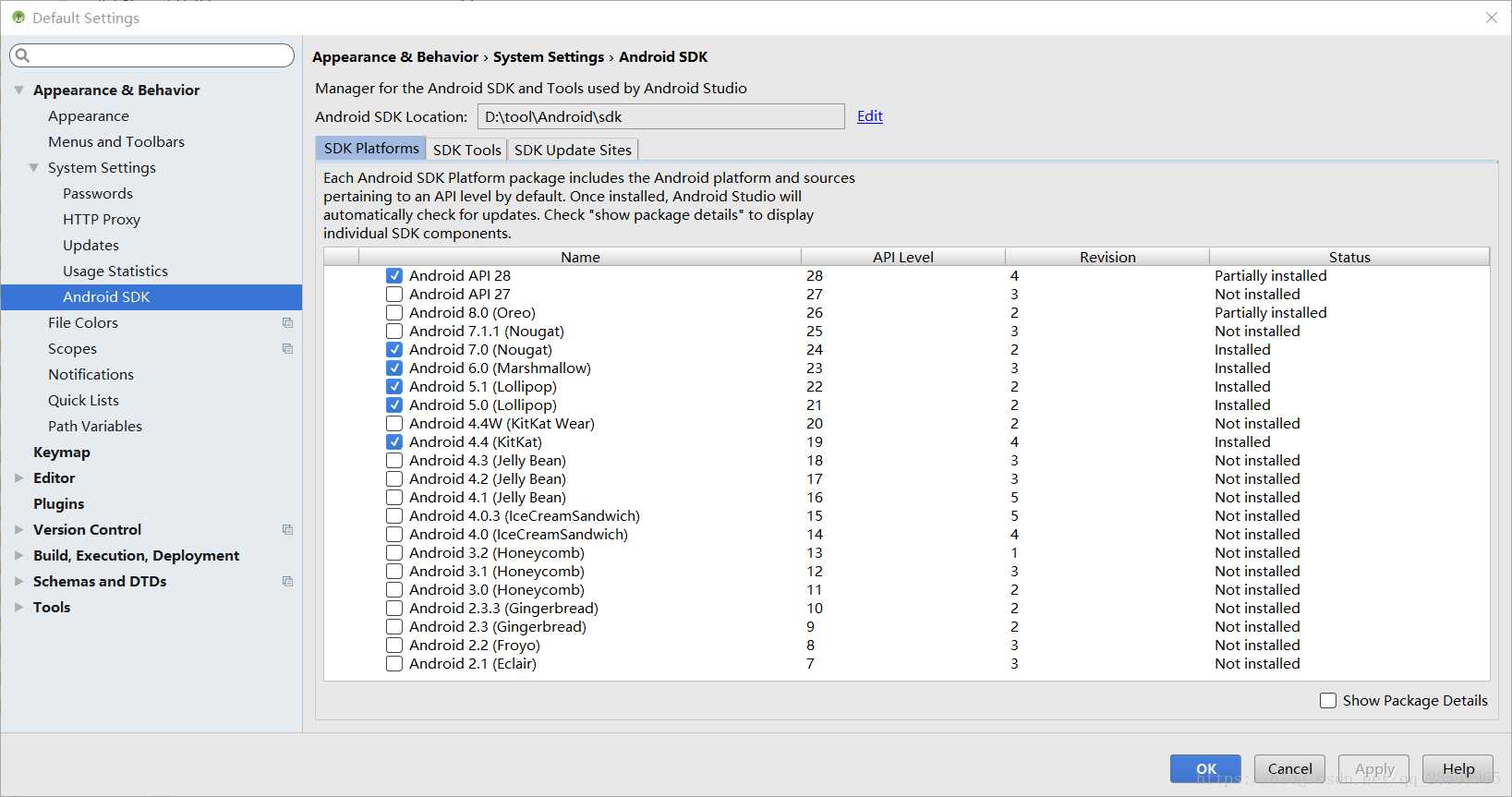The width and height of the screenshot is (1512, 797).
Task: Click the Edit link for SDK location
Action: (x=870, y=115)
